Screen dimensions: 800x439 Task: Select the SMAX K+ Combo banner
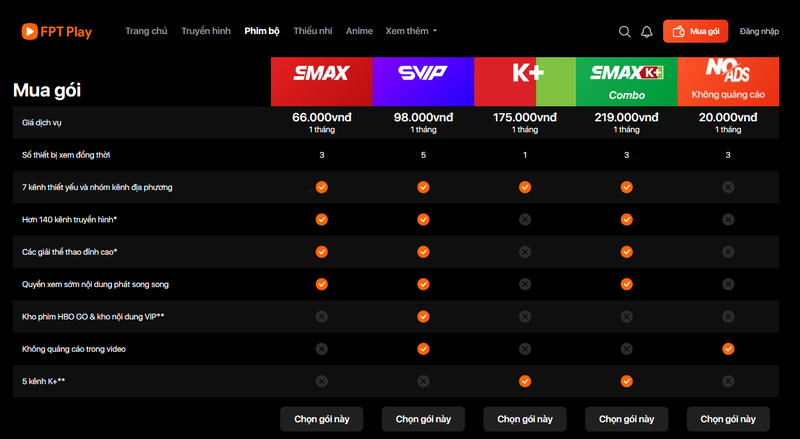pyautogui.click(x=627, y=82)
